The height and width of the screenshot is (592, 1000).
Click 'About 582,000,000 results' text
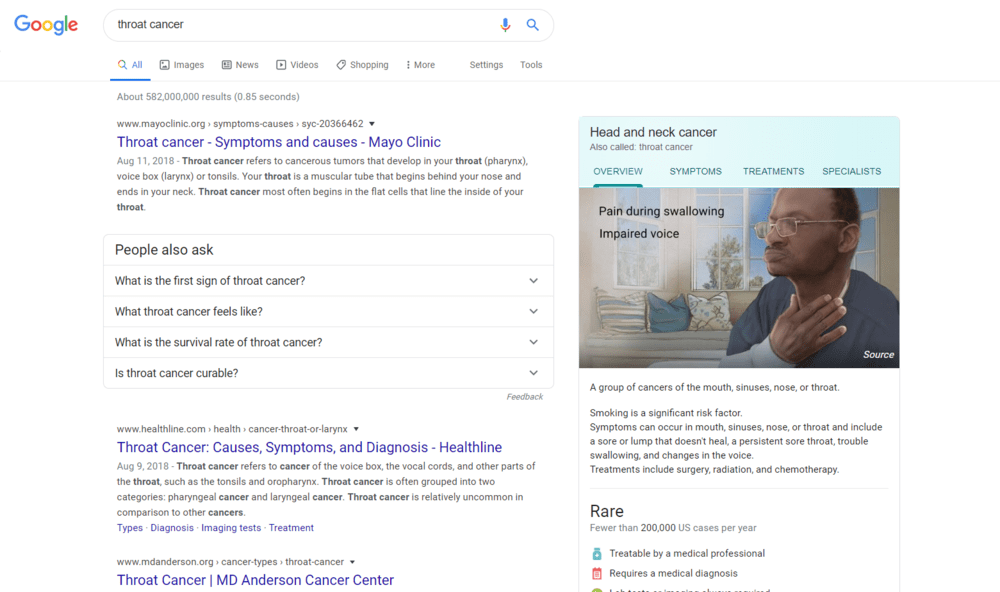tap(208, 97)
